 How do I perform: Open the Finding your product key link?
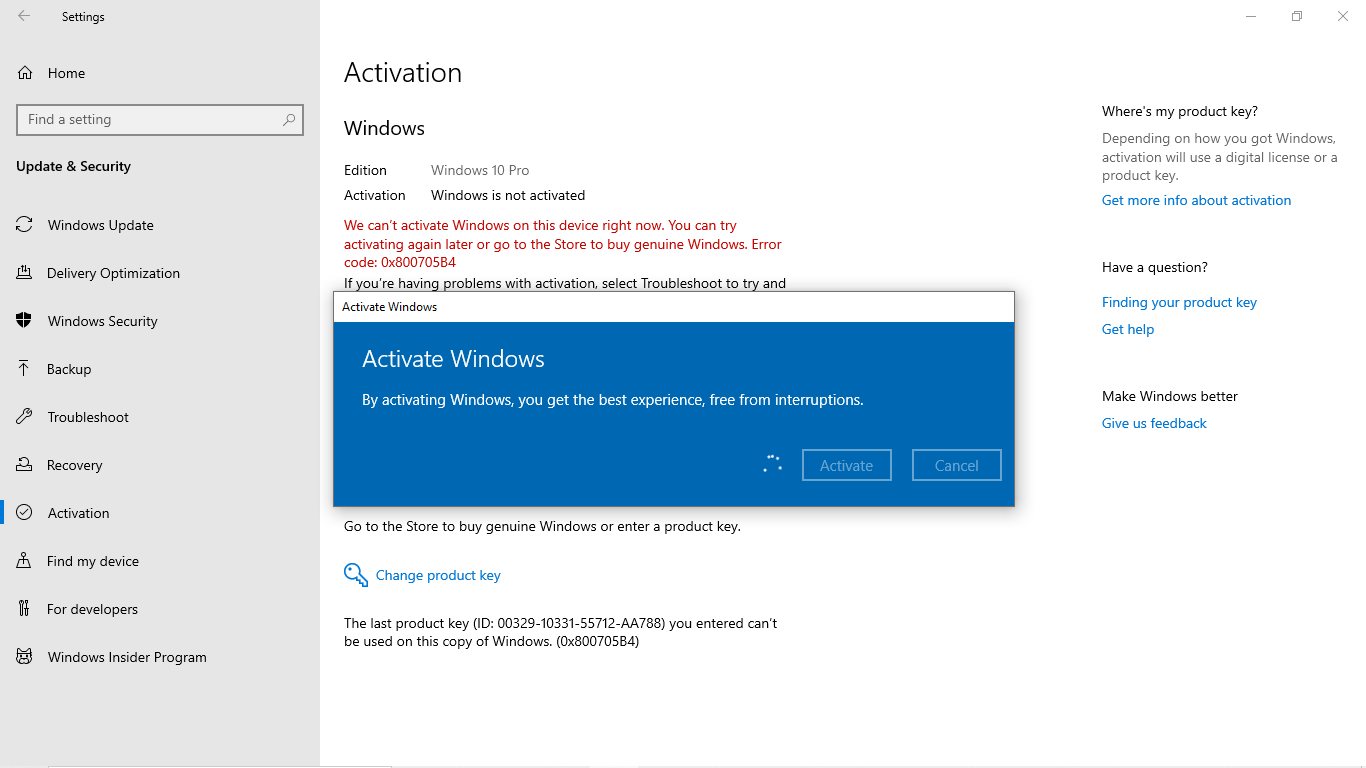click(x=1179, y=302)
